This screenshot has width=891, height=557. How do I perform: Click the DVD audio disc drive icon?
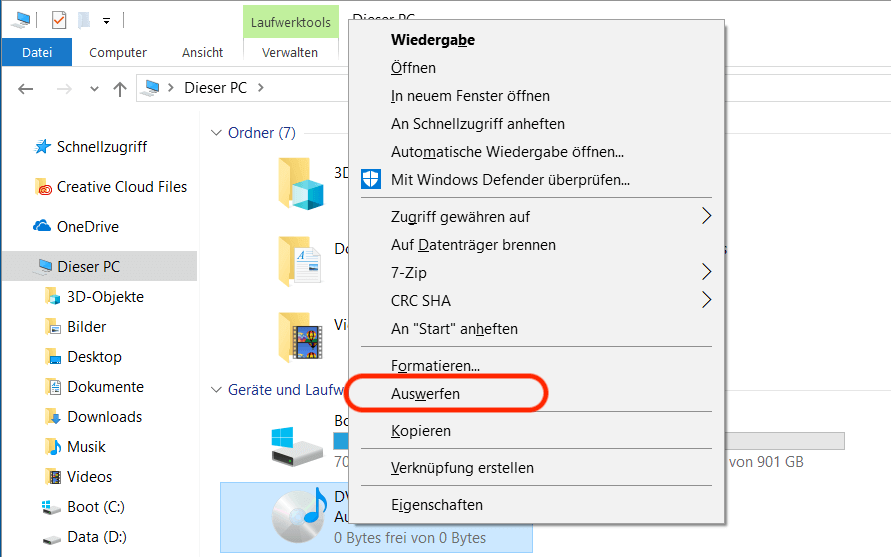point(299,516)
